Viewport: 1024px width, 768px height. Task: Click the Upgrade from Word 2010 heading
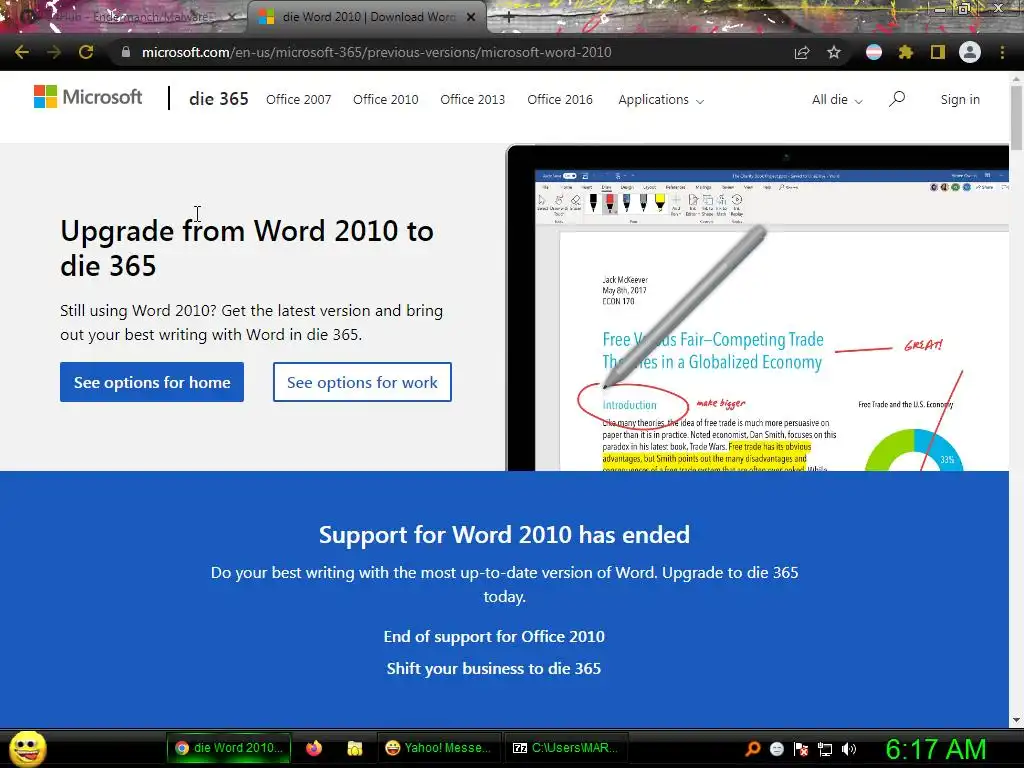click(x=247, y=248)
